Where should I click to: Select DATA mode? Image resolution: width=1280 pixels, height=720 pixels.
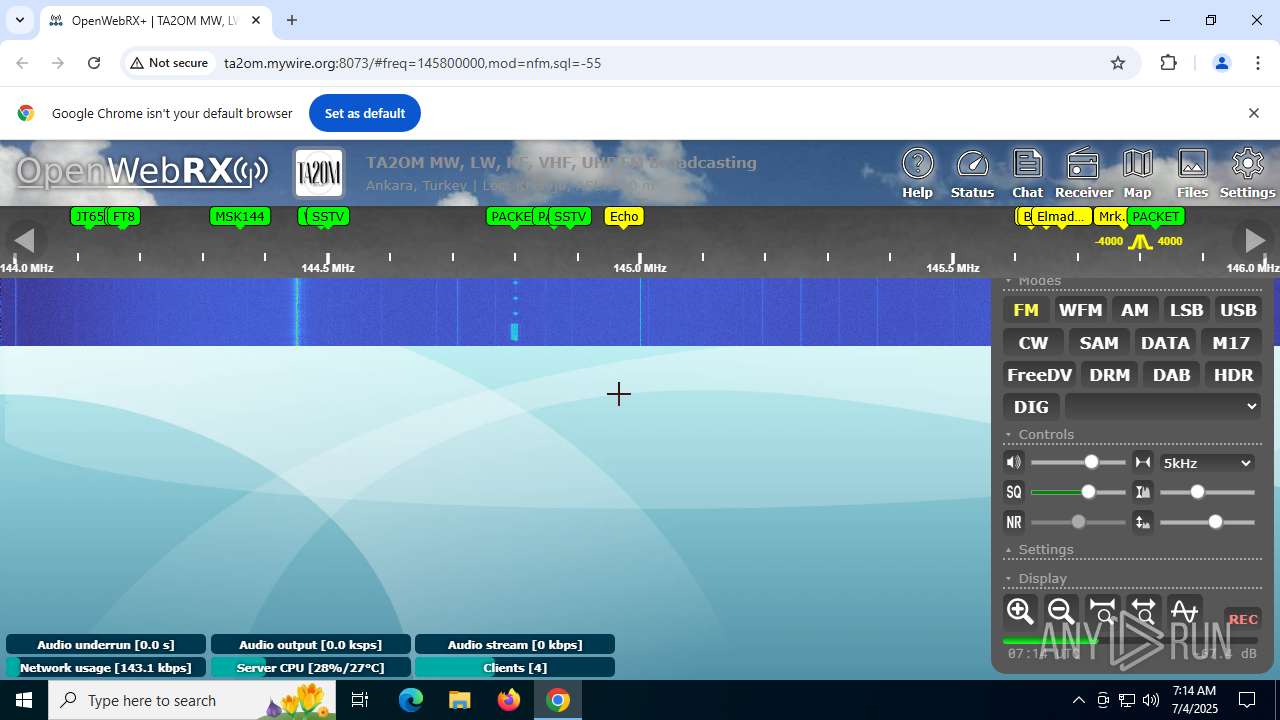[1165, 343]
